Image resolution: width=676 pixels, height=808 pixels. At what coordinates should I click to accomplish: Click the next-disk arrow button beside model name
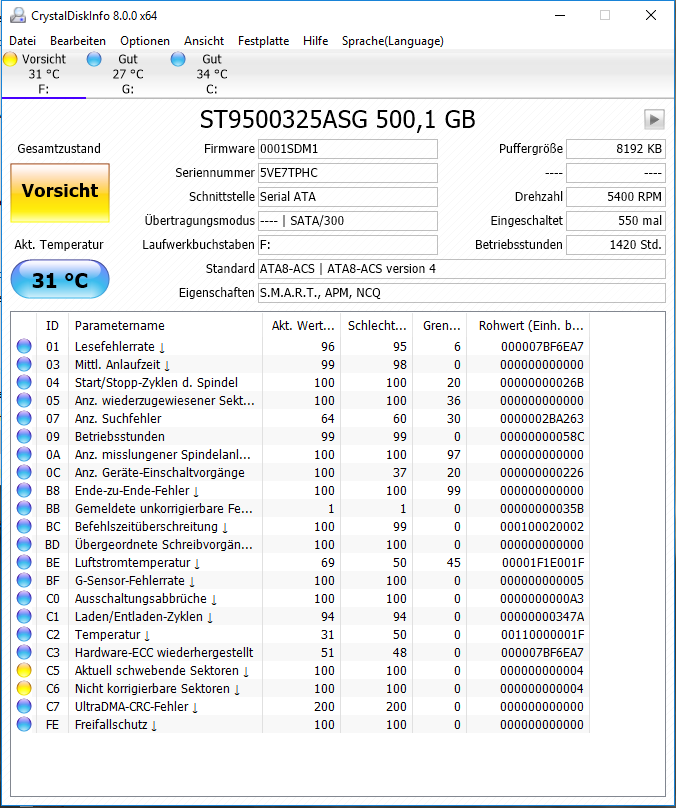654,120
